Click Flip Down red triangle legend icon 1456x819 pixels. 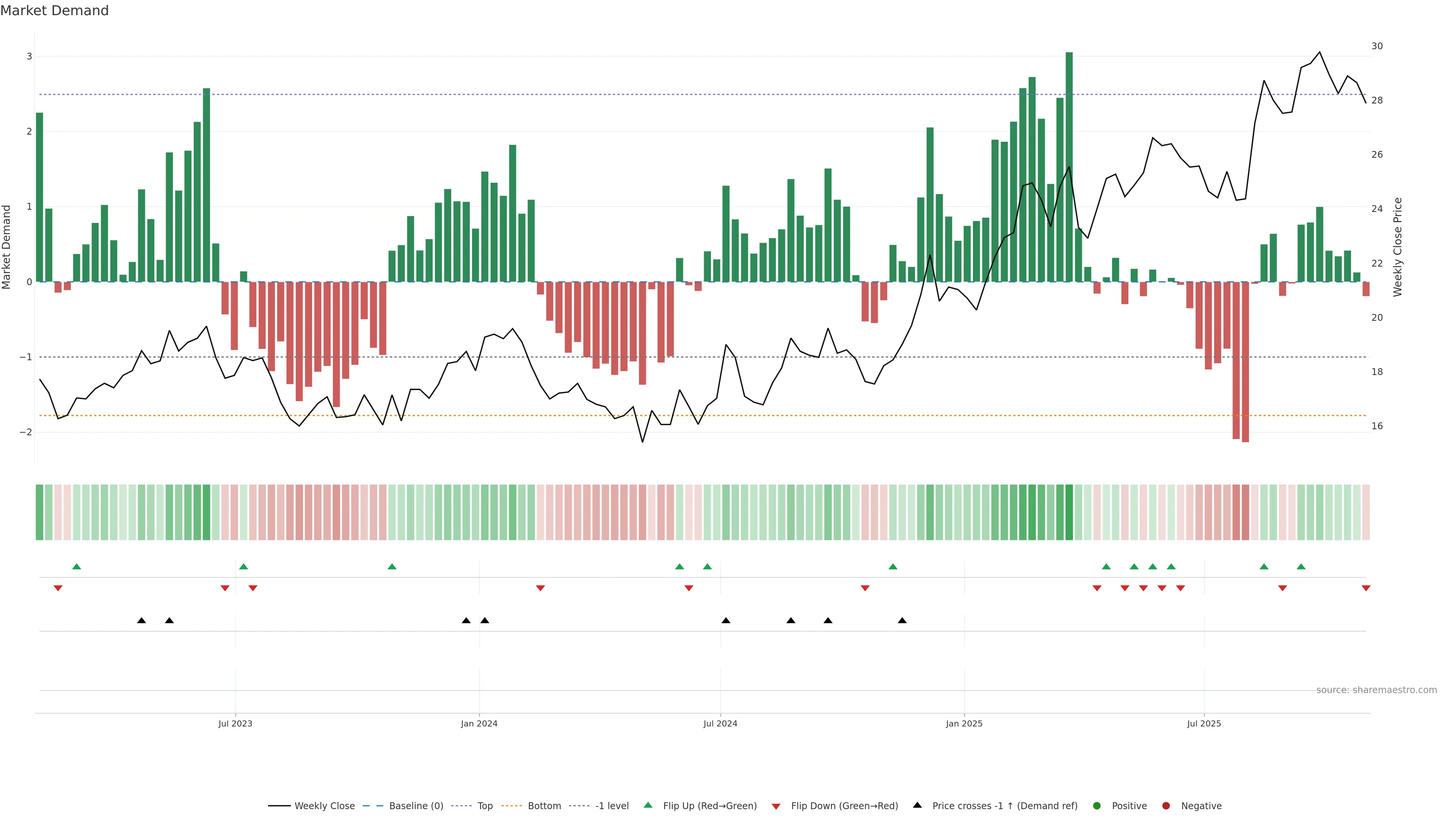click(x=776, y=806)
